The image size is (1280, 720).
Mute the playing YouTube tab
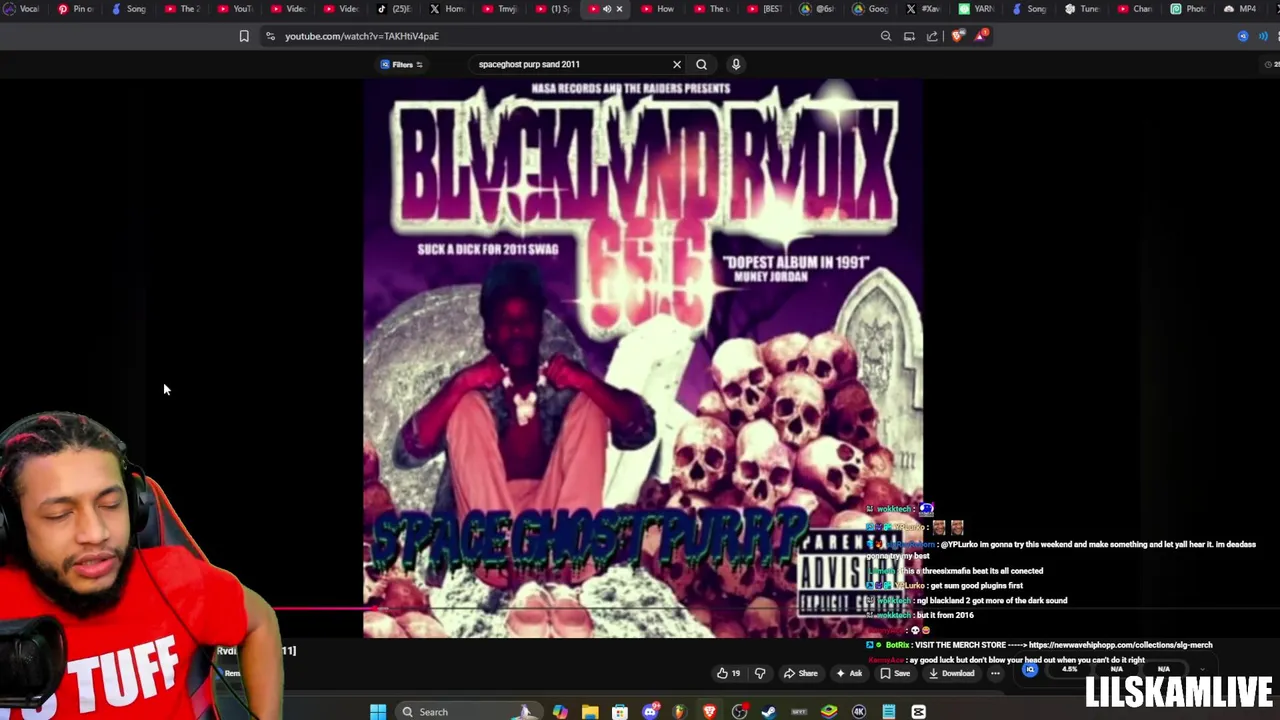pos(606,9)
